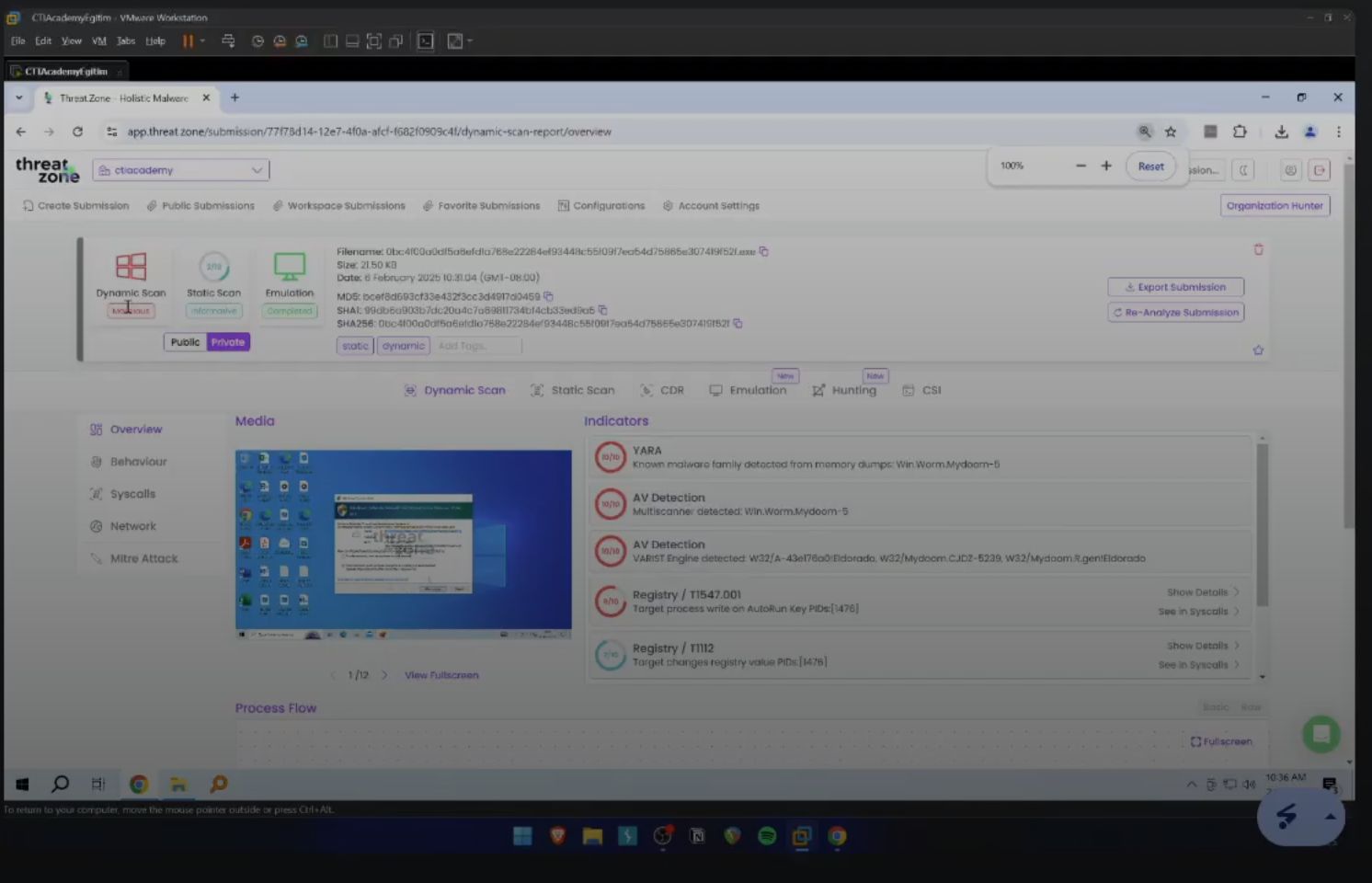
Task: Open Chrome in the guest taskbar
Action: point(139,784)
